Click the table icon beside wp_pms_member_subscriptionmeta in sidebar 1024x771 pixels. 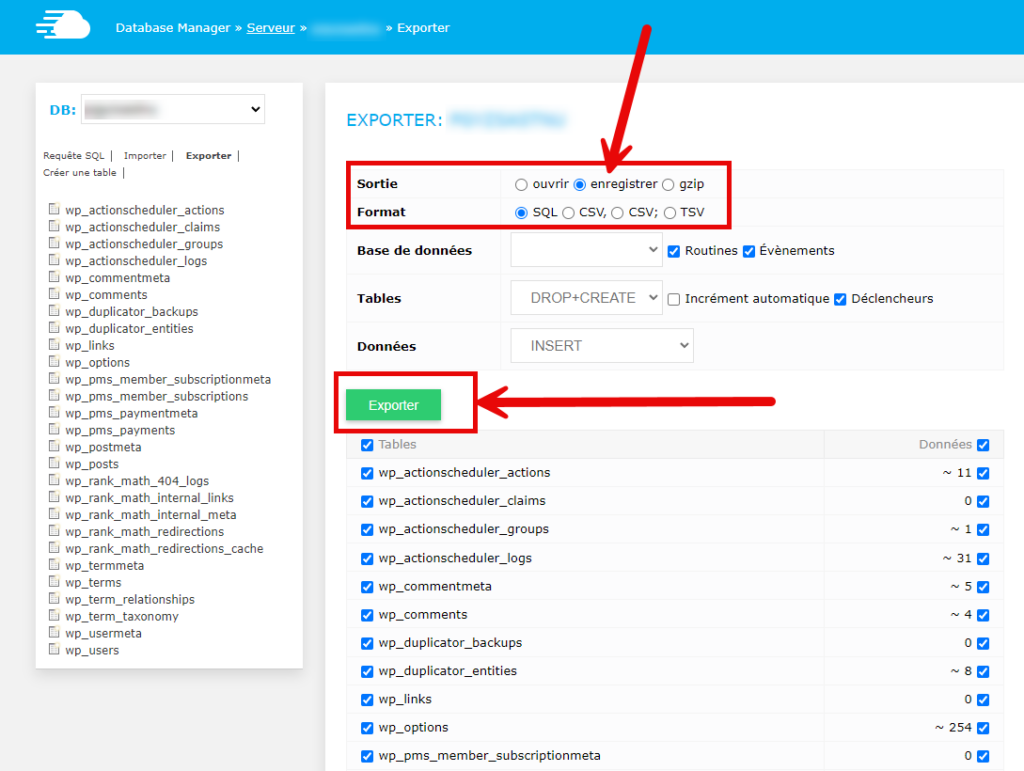click(x=54, y=379)
